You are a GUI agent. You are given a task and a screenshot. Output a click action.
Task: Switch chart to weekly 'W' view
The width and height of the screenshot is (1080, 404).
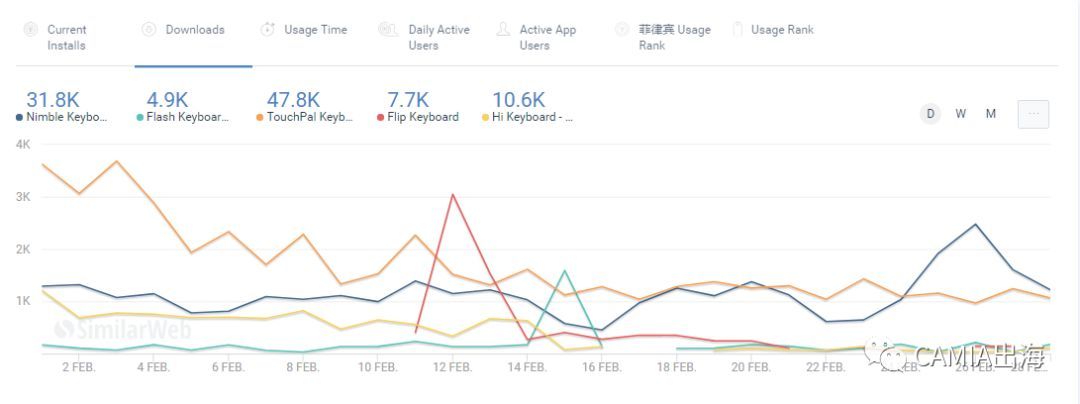click(960, 114)
